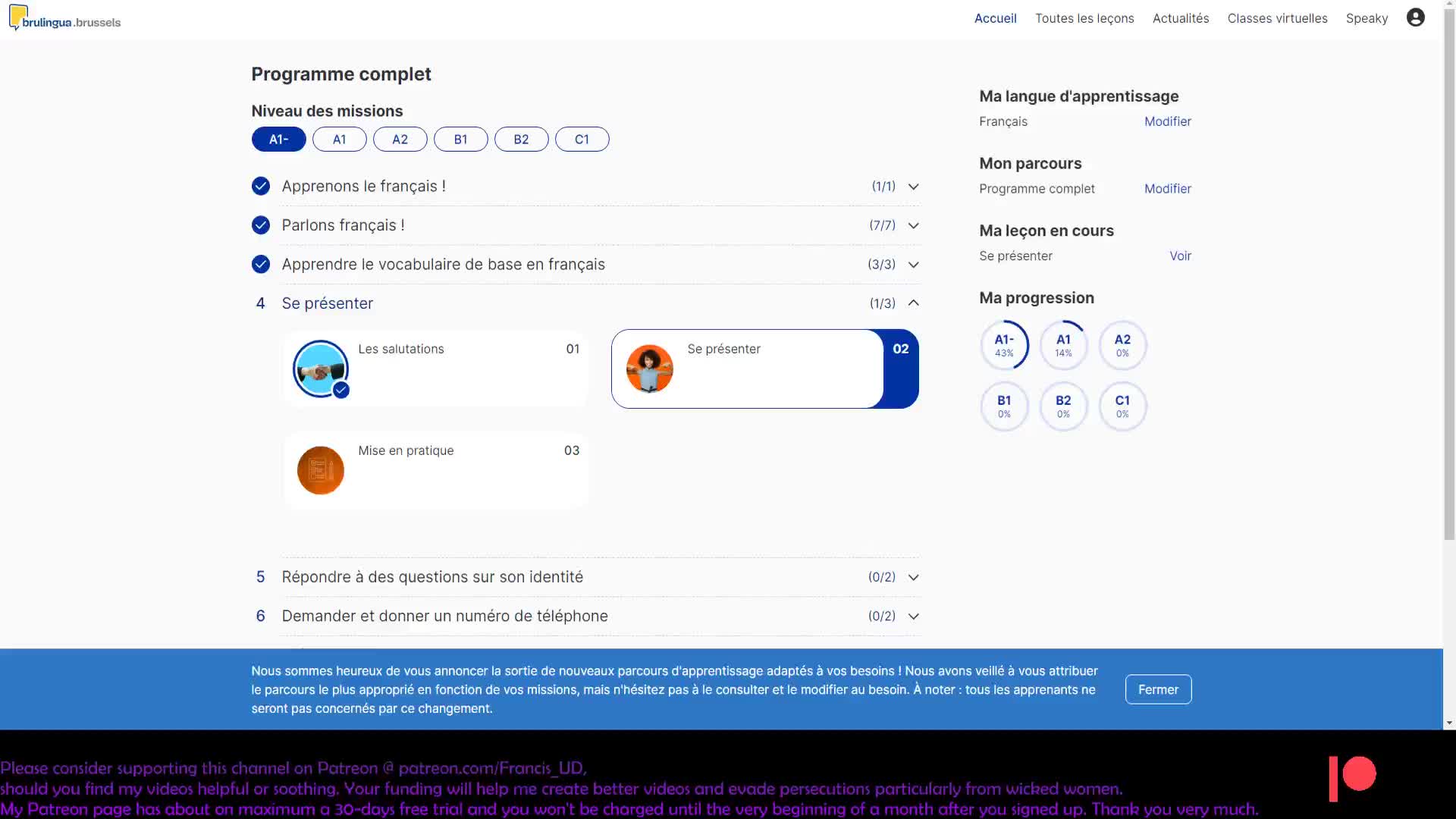The height and width of the screenshot is (819, 1456).
Task: Select the C1 level filter
Action: [x=582, y=140]
